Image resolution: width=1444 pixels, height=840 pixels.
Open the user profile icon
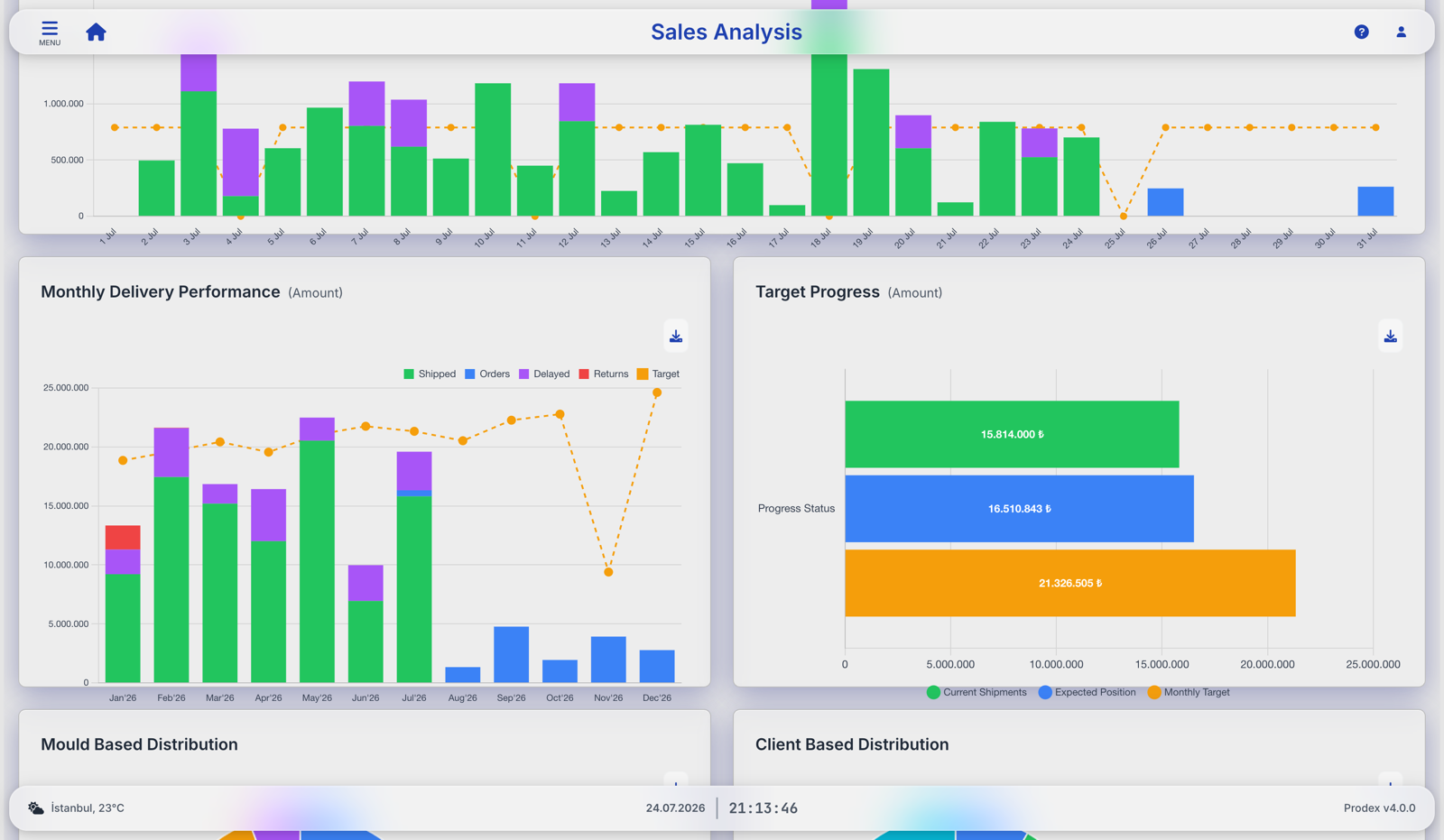tap(1401, 32)
